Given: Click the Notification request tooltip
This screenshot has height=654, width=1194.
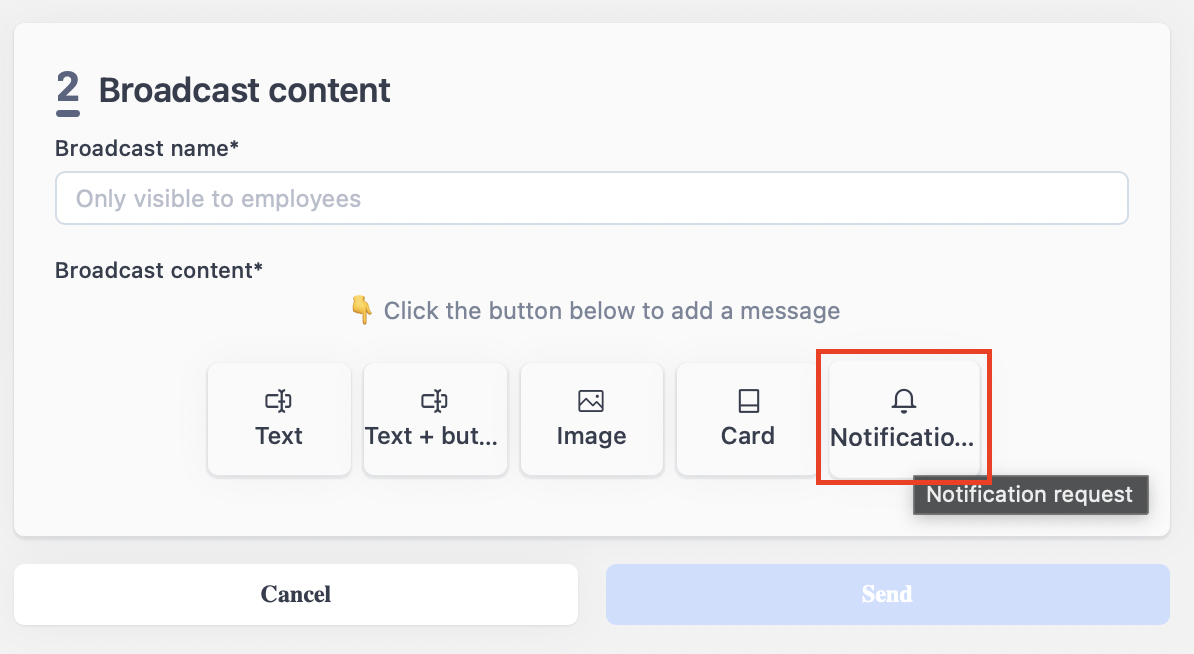Looking at the screenshot, I should (1030, 495).
